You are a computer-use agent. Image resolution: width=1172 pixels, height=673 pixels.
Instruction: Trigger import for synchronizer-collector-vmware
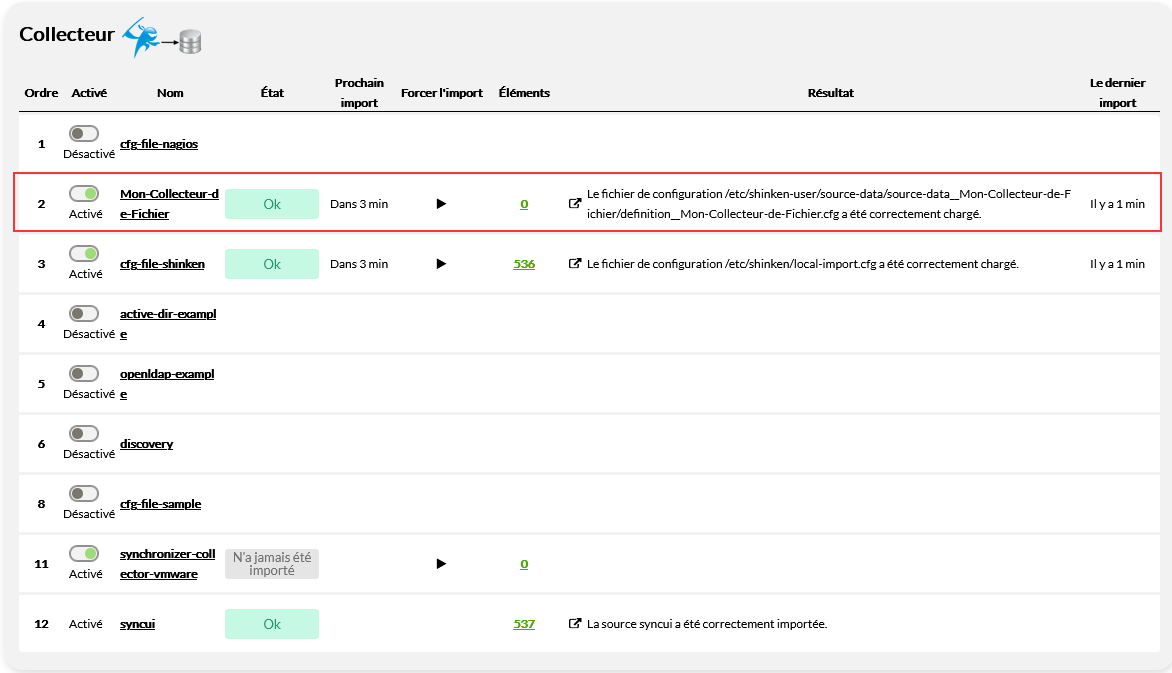(441, 564)
